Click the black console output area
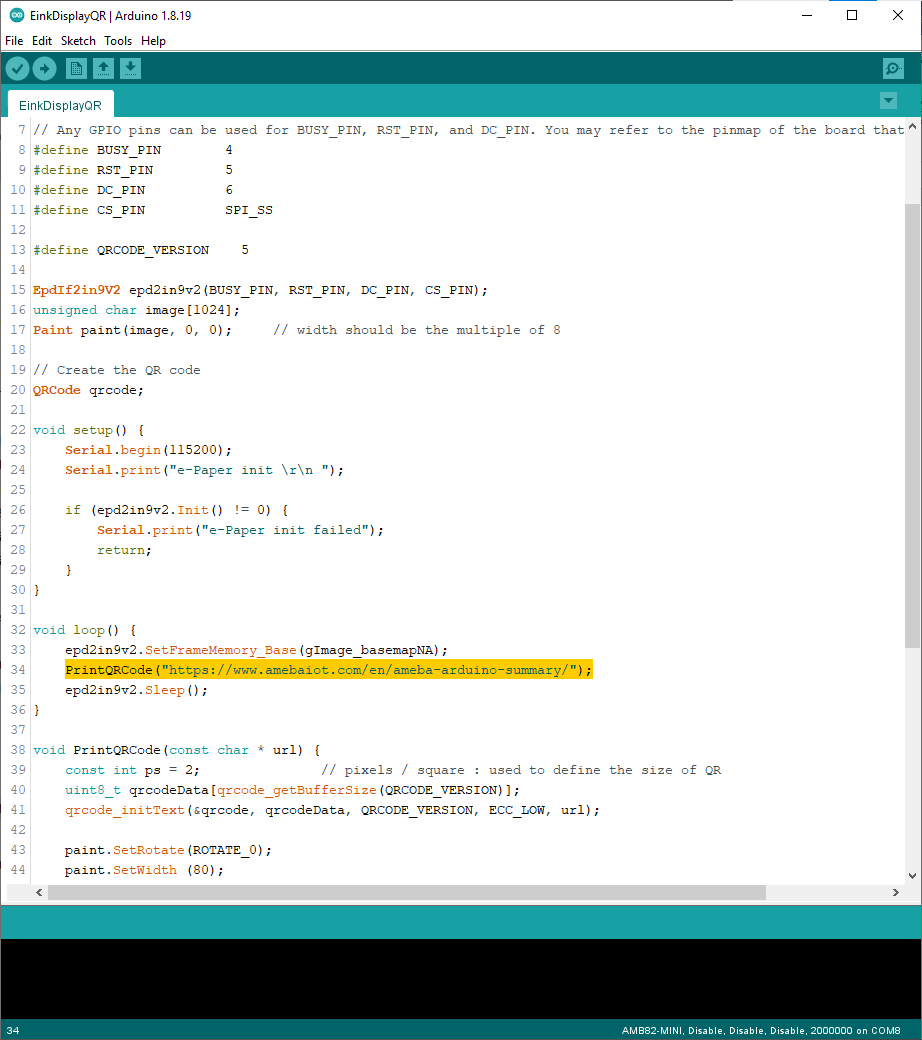This screenshot has width=922, height=1040. tap(460, 978)
